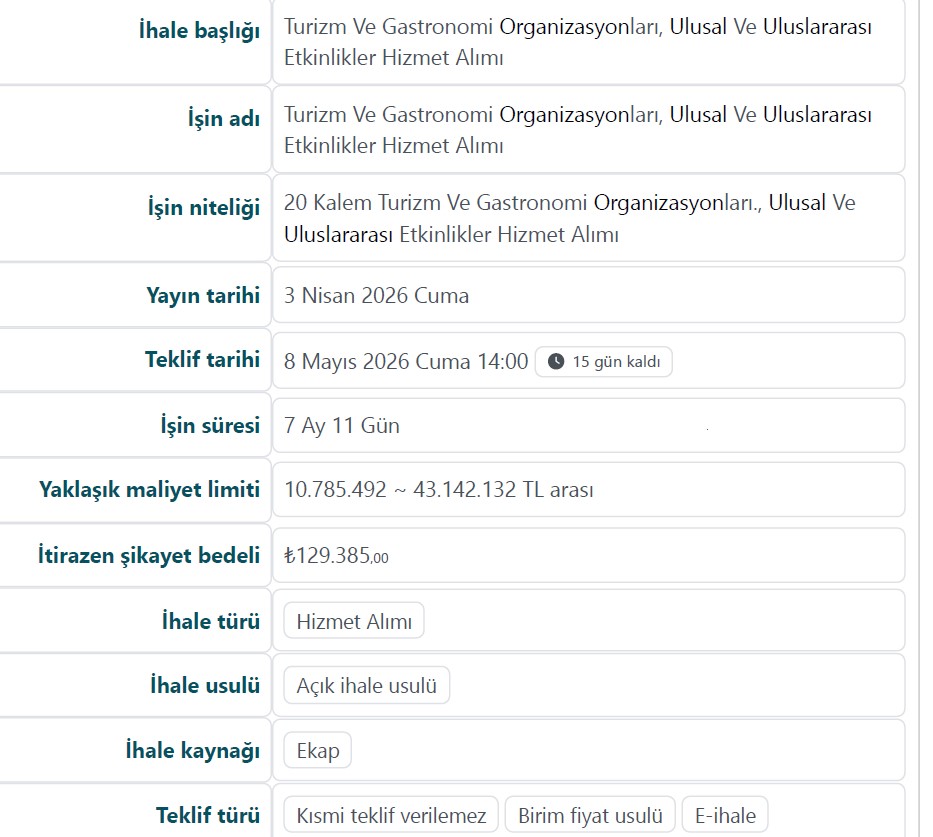Viewport: 933px width, 837px height.
Task: Click the ₺129.385,00 complaint fee amount
Action: point(336,556)
